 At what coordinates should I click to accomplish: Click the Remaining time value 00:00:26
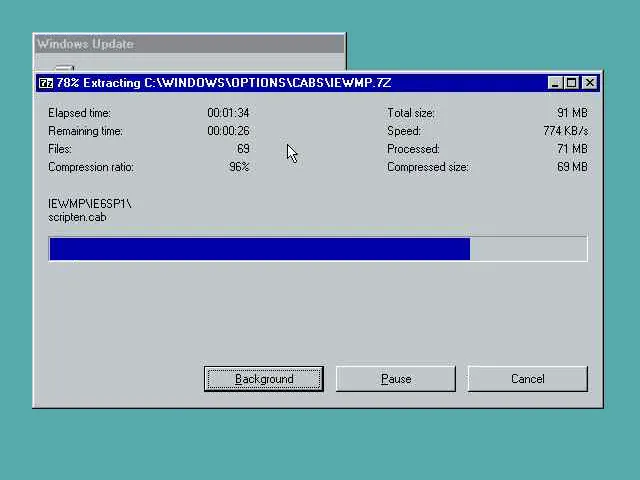(x=228, y=131)
